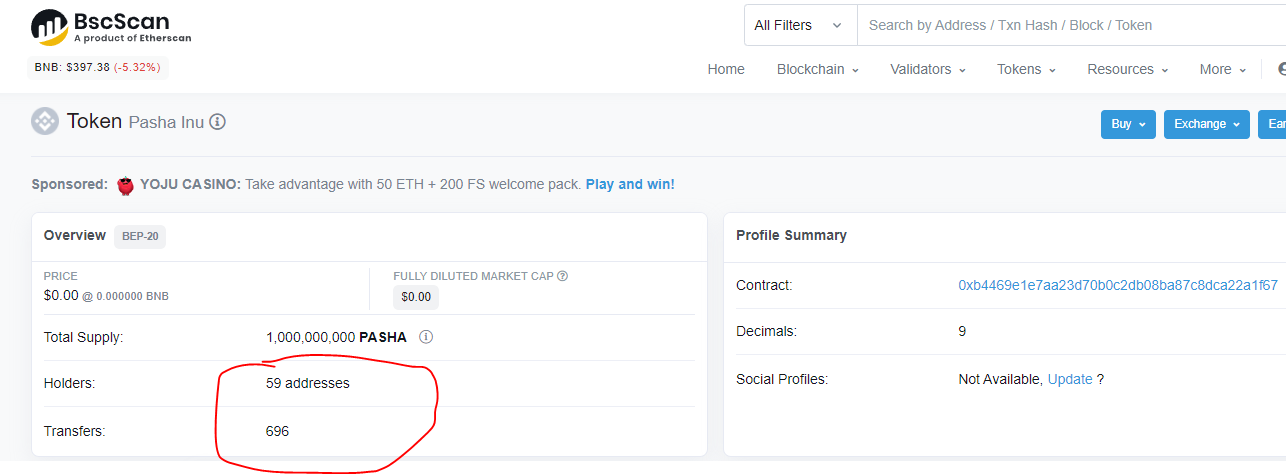Open the All Filters dropdown
Image resolution: width=1286 pixels, height=474 pixels.
pos(800,25)
